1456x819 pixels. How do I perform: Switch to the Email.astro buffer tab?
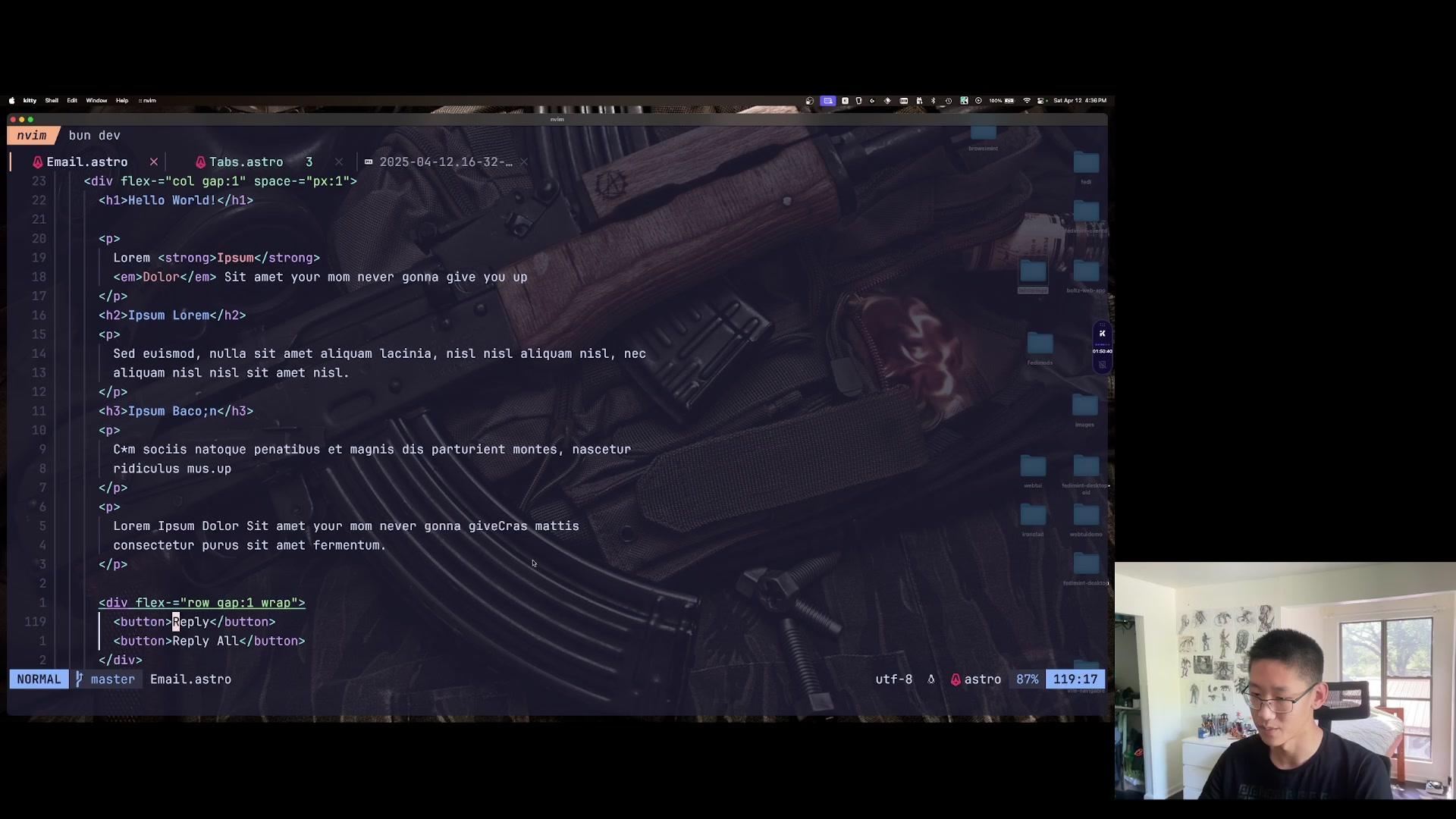coord(86,162)
